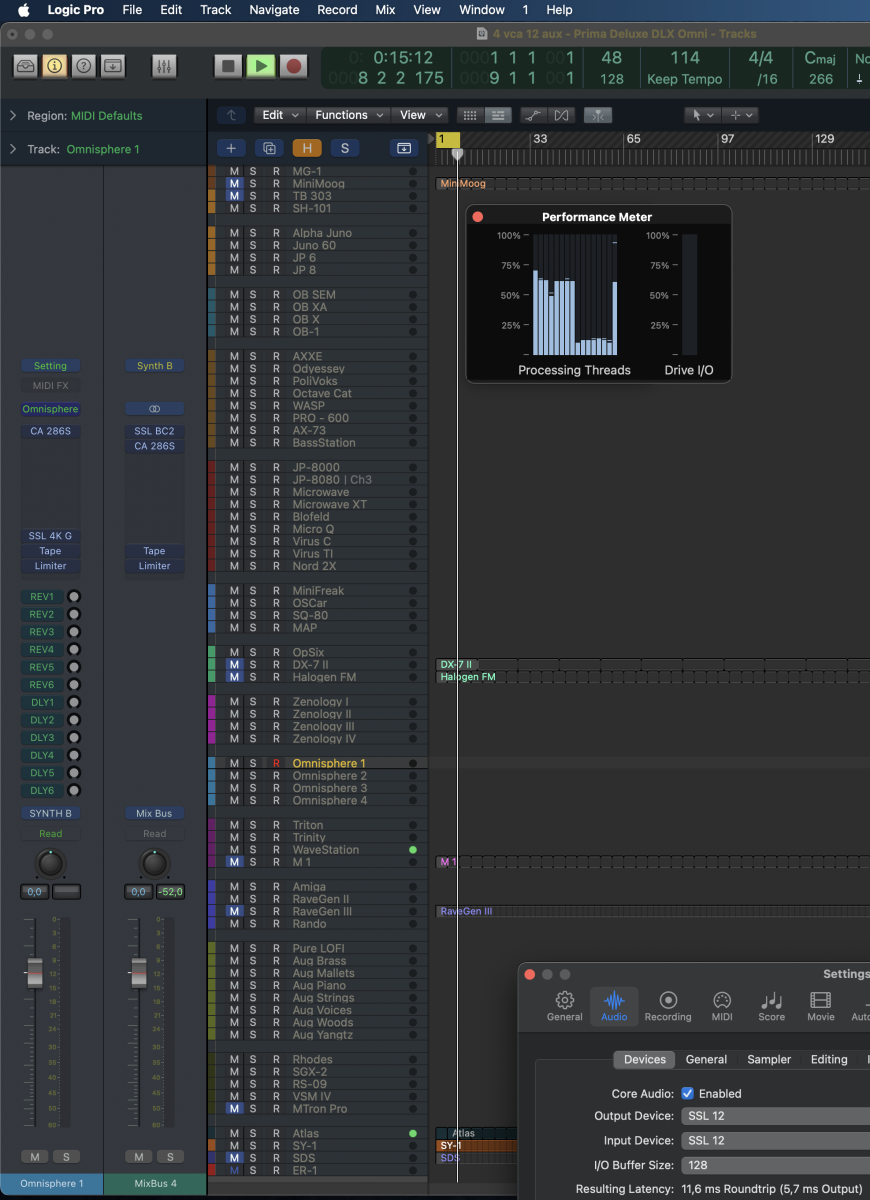Viewport: 870px width, 1200px height.
Task: Open the secondary plus tool dropdown
Action: pyautogui.click(x=741, y=115)
